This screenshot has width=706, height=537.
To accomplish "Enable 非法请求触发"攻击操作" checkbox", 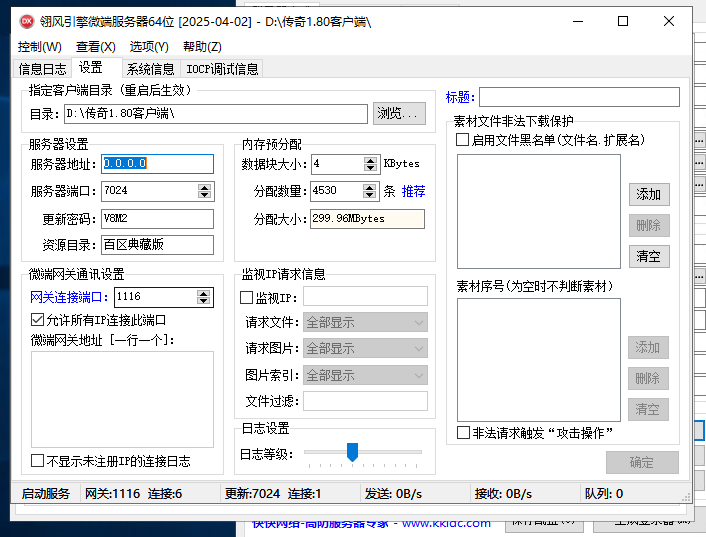I will 463,433.
